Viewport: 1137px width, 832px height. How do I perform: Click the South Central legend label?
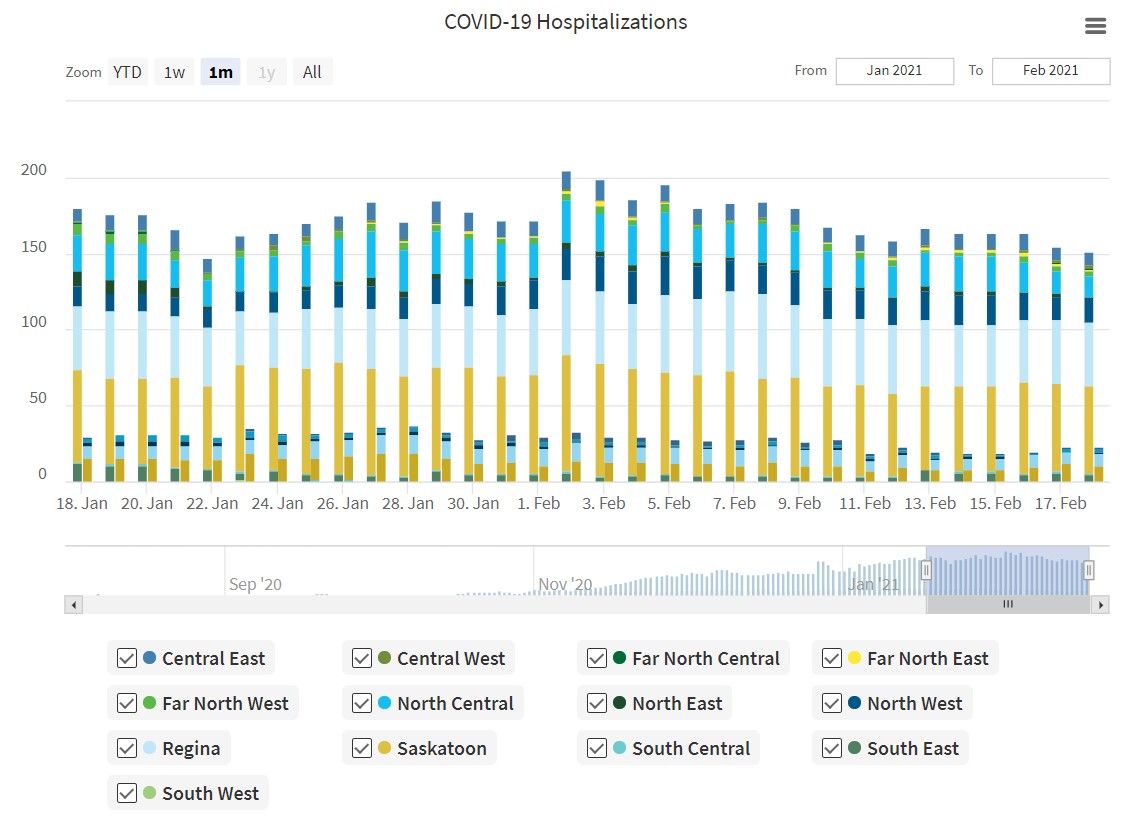click(691, 749)
